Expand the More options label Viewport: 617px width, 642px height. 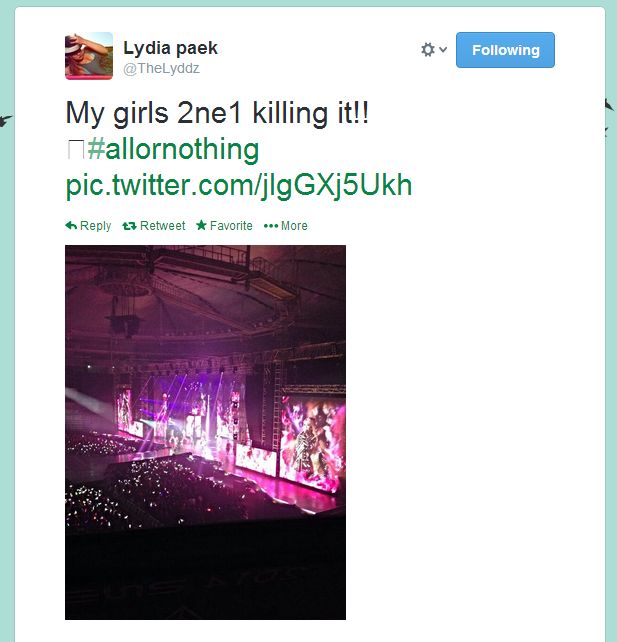(x=294, y=226)
